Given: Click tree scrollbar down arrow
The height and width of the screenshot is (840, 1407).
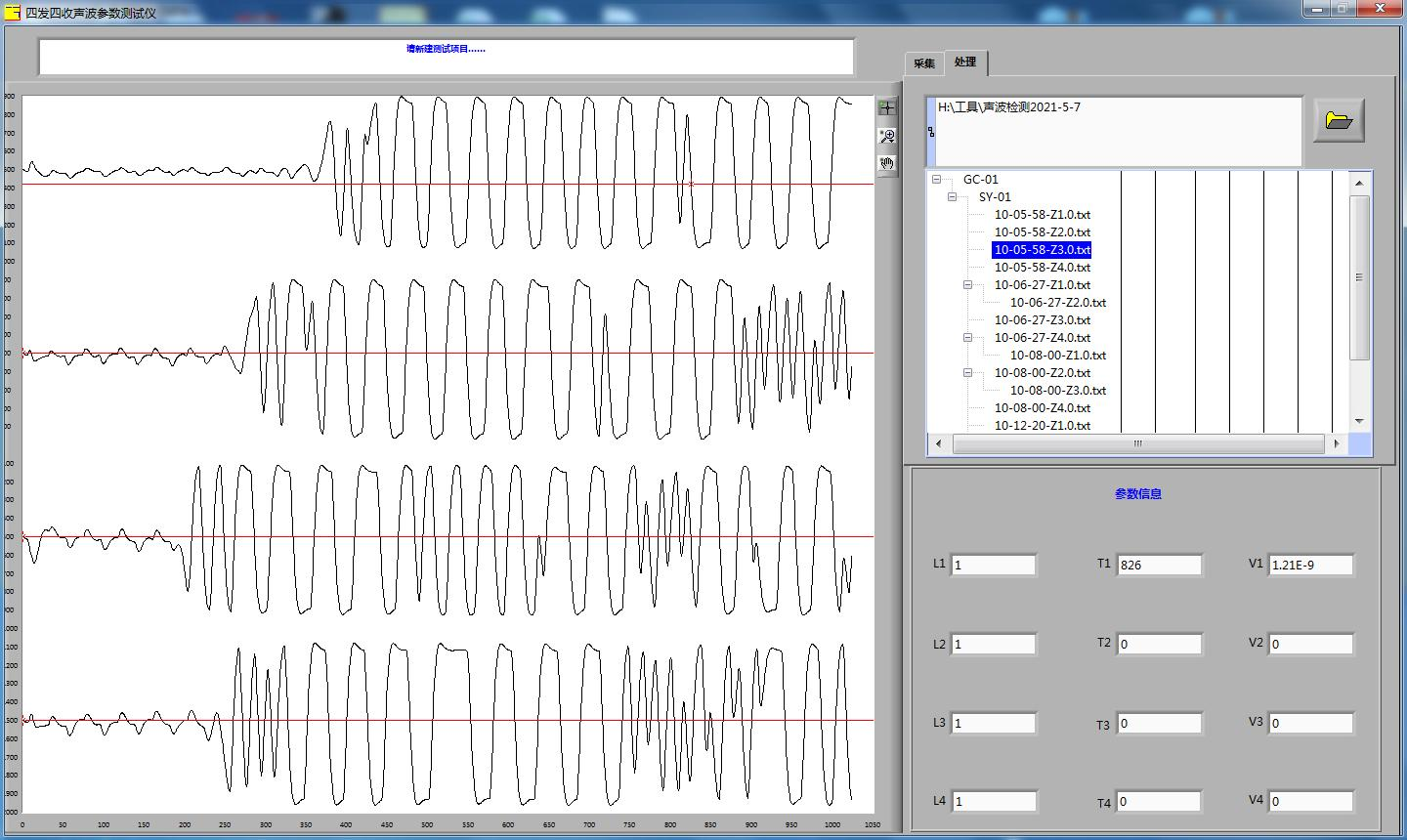Looking at the screenshot, I should tap(1359, 421).
